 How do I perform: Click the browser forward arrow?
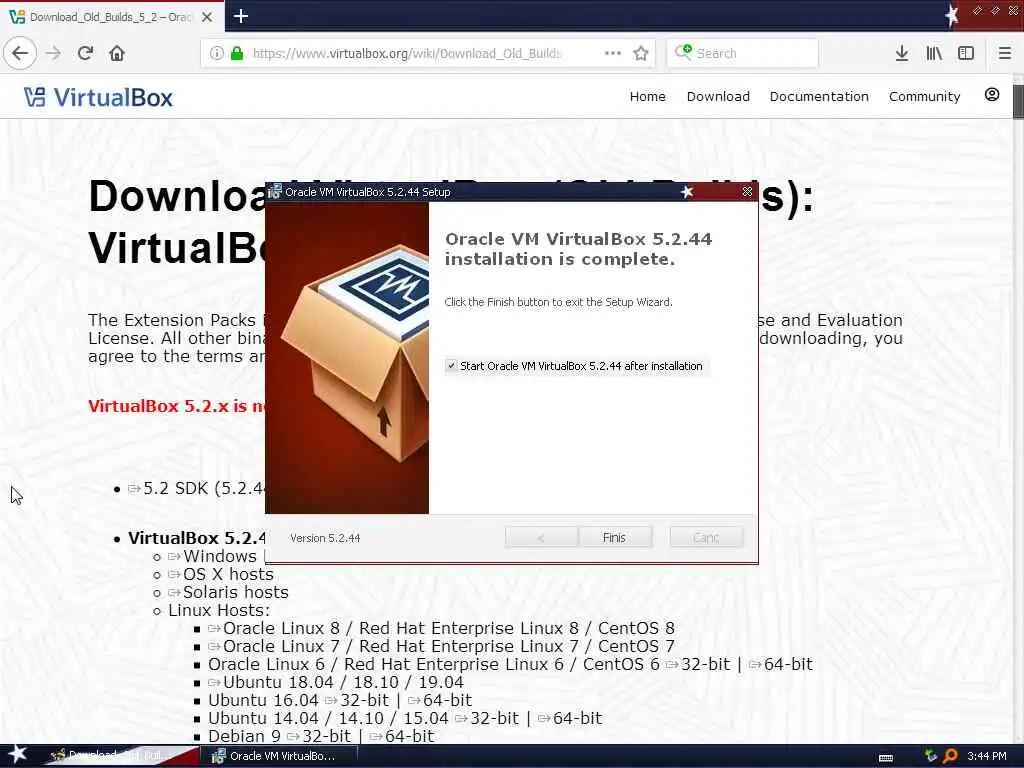tap(54, 53)
